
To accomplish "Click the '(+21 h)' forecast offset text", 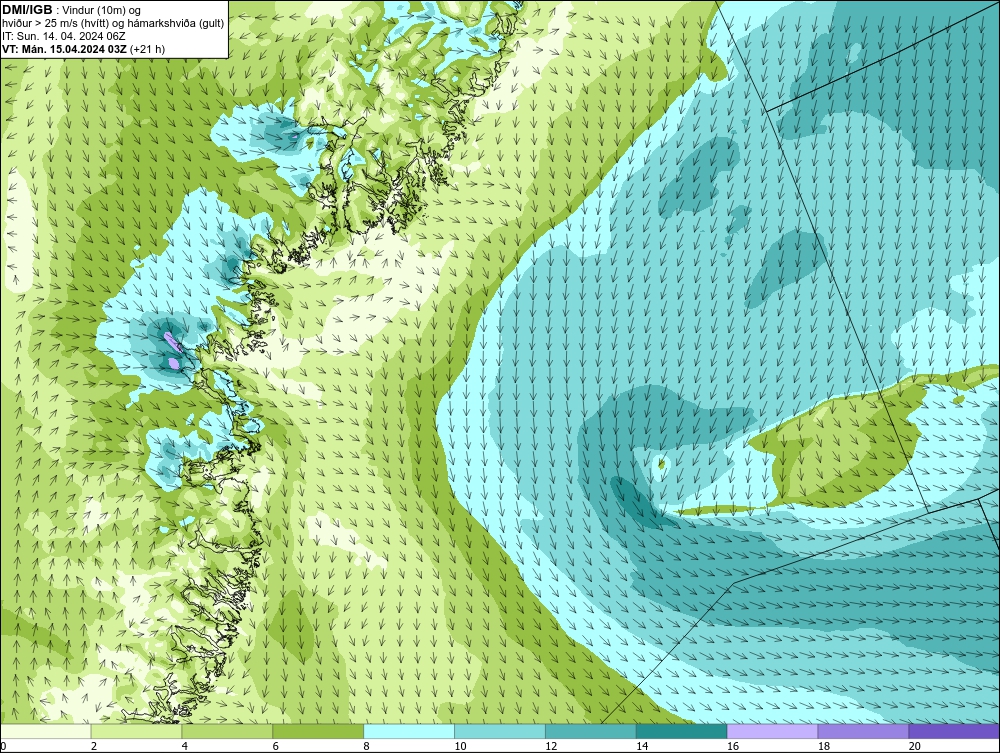I will pos(147,49).
